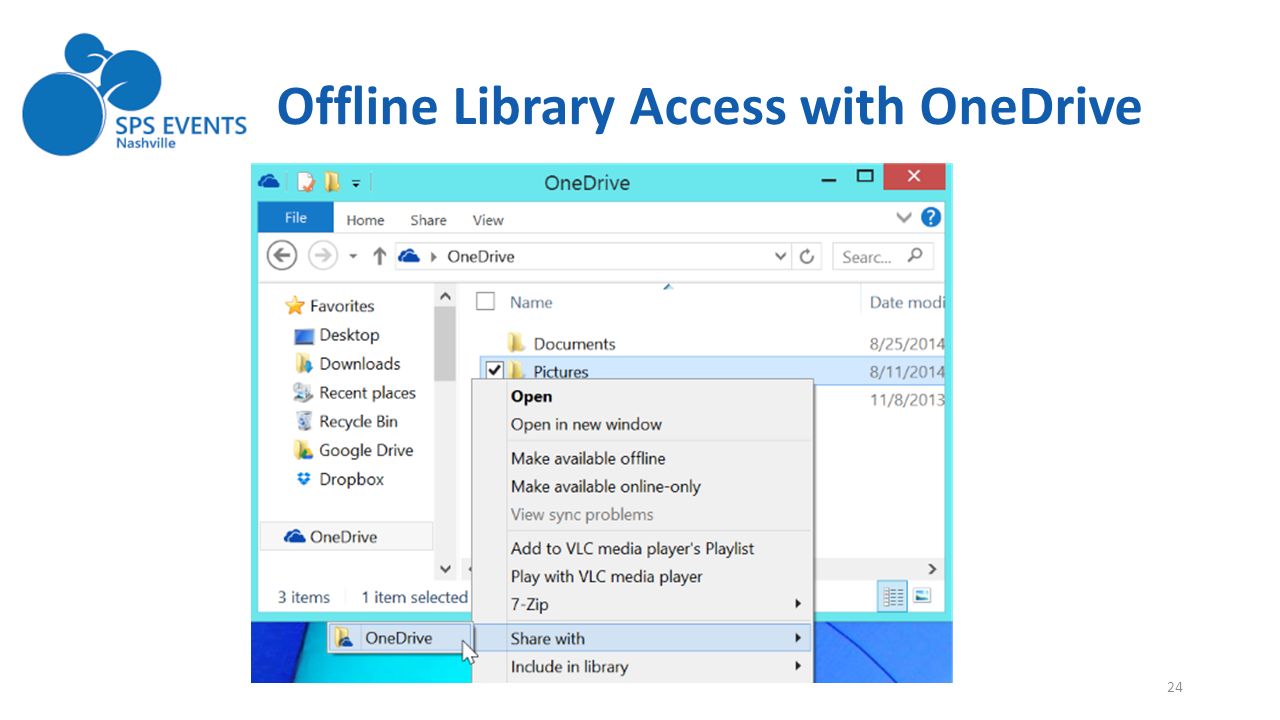The image size is (1280, 720).
Task: Click the New folder icon in quick access toolbar
Action: 331,182
